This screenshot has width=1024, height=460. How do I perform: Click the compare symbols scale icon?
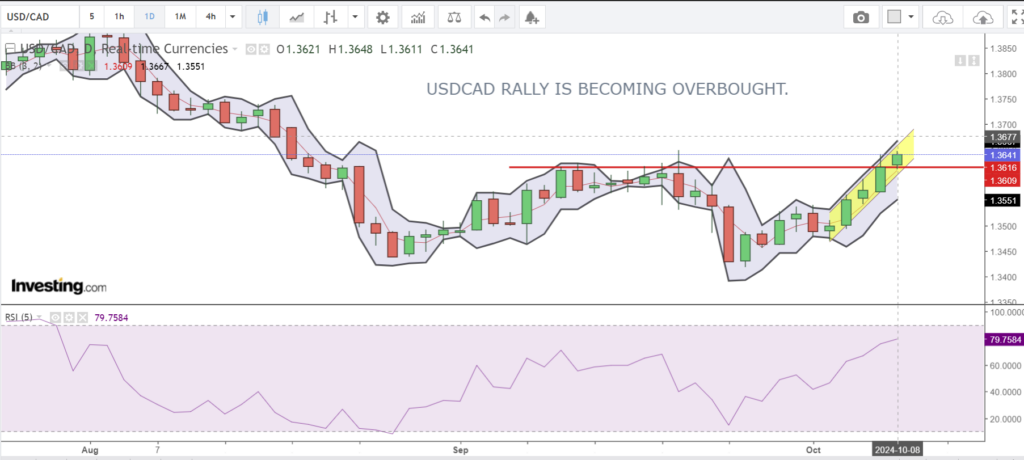[454, 17]
